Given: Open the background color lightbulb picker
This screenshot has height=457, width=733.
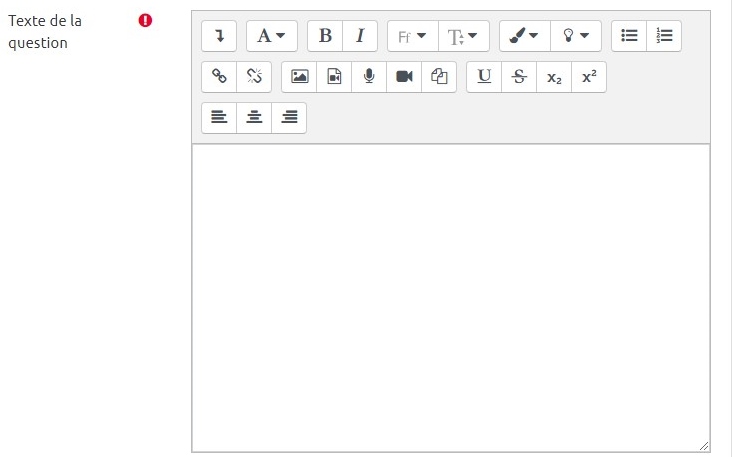Looking at the screenshot, I should pos(576,36).
